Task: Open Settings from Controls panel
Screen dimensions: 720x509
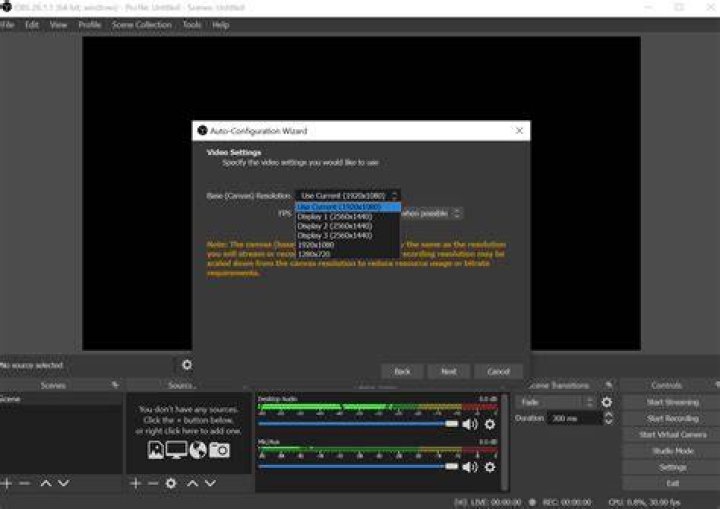Action: coord(672,467)
